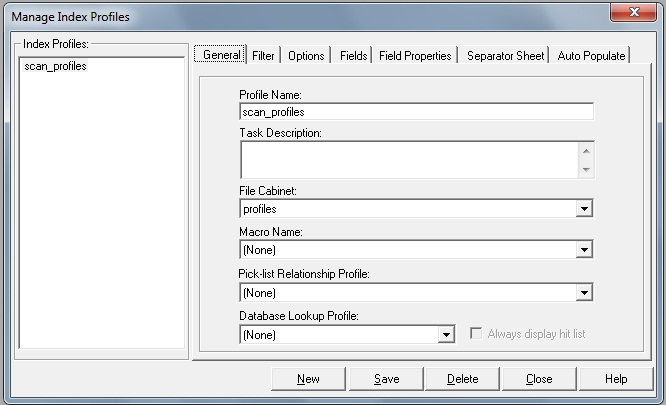Open the Separator Sheet tab
Viewport: 666px width, 405px height.
click(x=505, y=56)
